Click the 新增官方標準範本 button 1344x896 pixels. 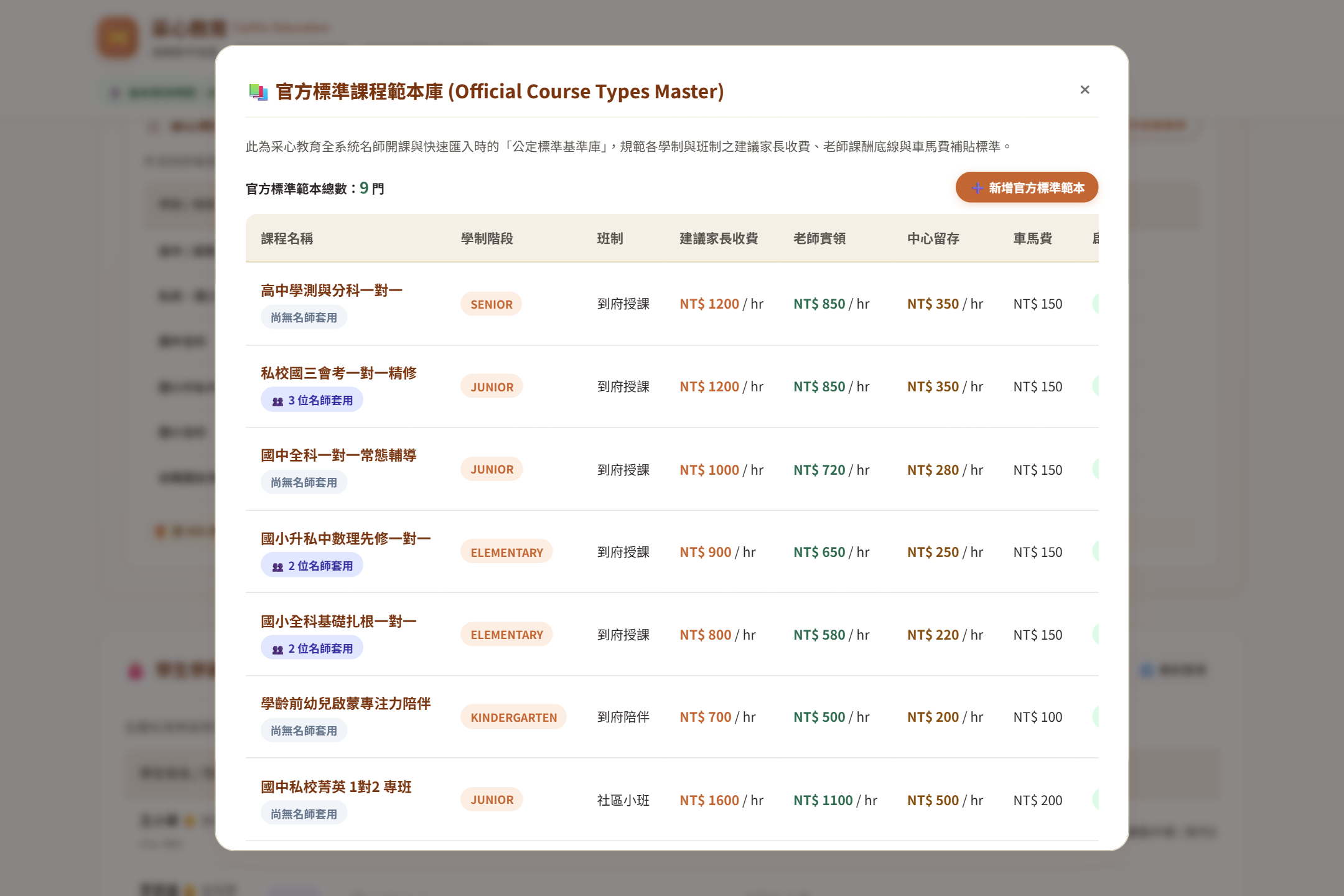[1027, 187]
